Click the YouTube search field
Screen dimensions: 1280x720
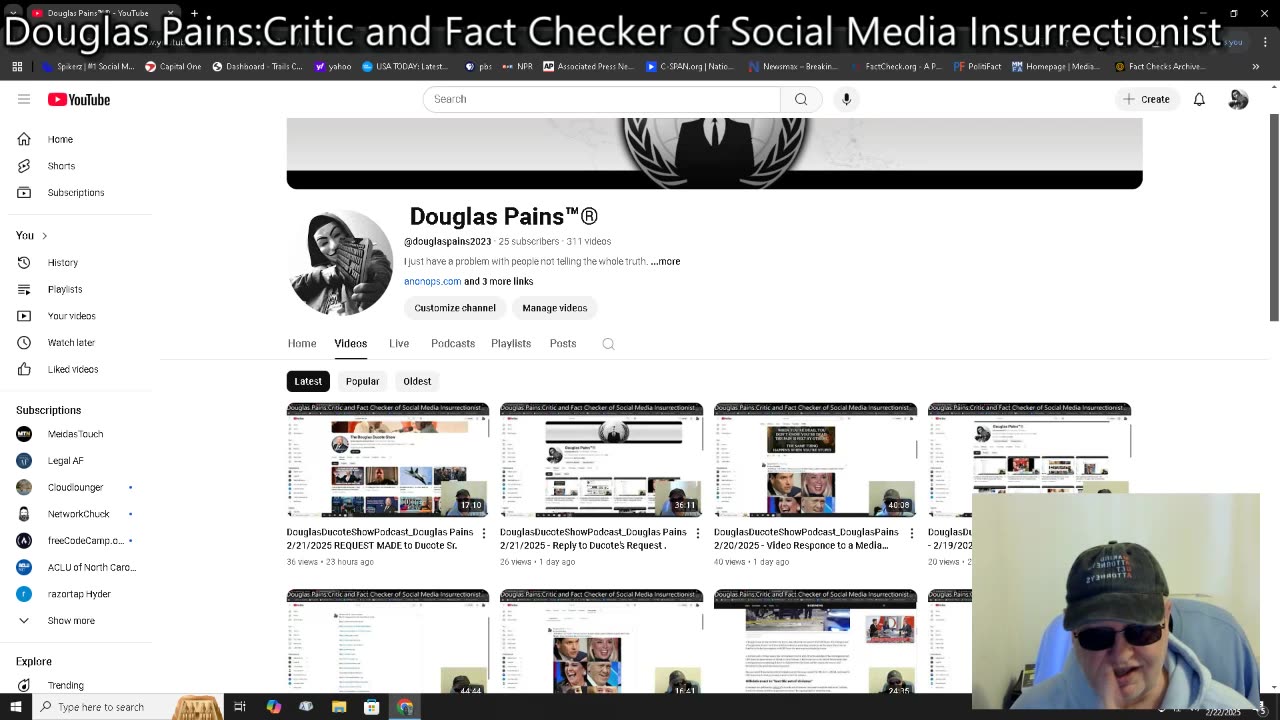click(601, 99)
